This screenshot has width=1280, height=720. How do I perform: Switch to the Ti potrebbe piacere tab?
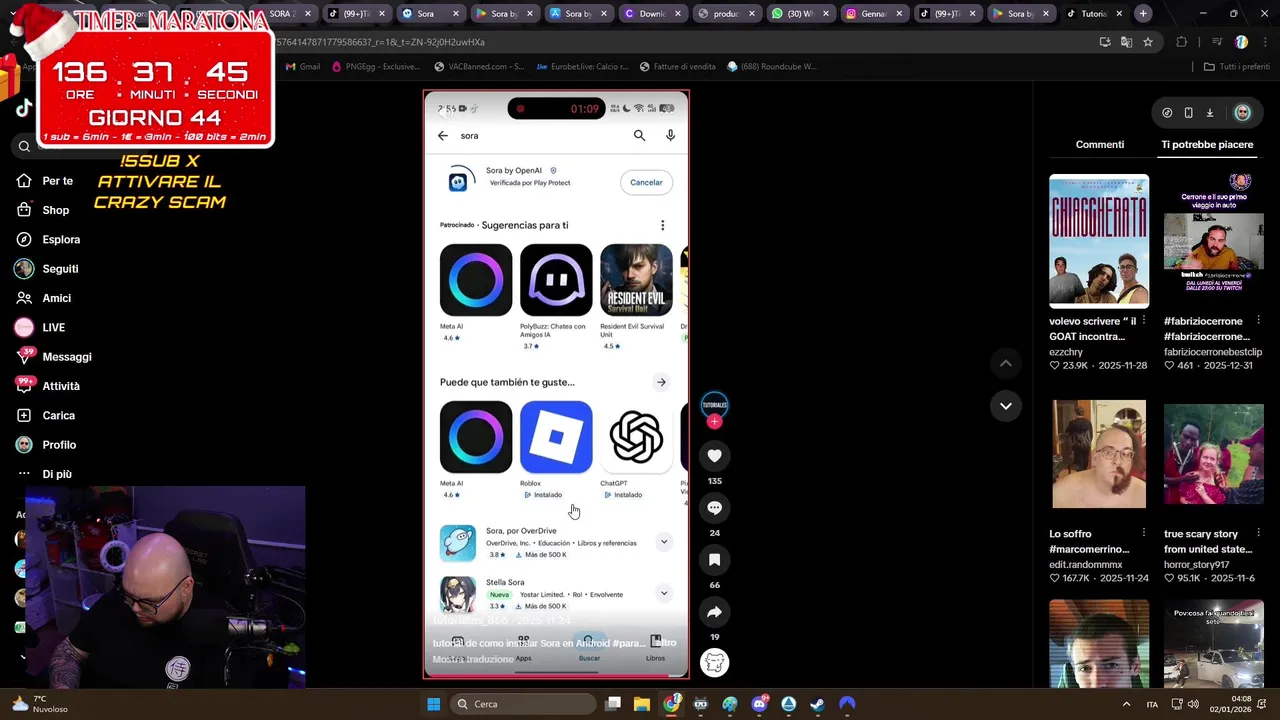(x=1207, y=145)
